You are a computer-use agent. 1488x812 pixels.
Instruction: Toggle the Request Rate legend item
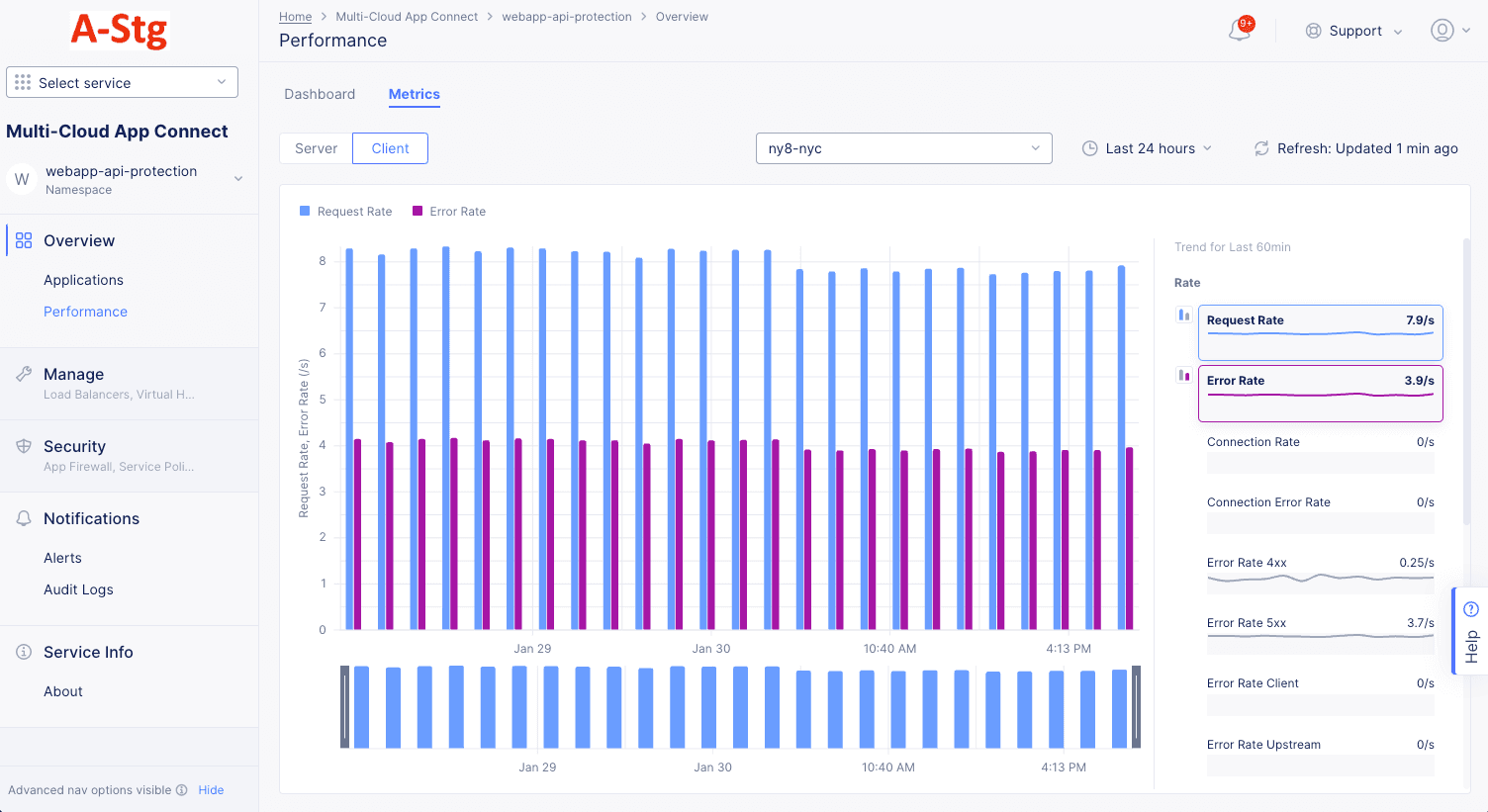click(x=345, y=211)
